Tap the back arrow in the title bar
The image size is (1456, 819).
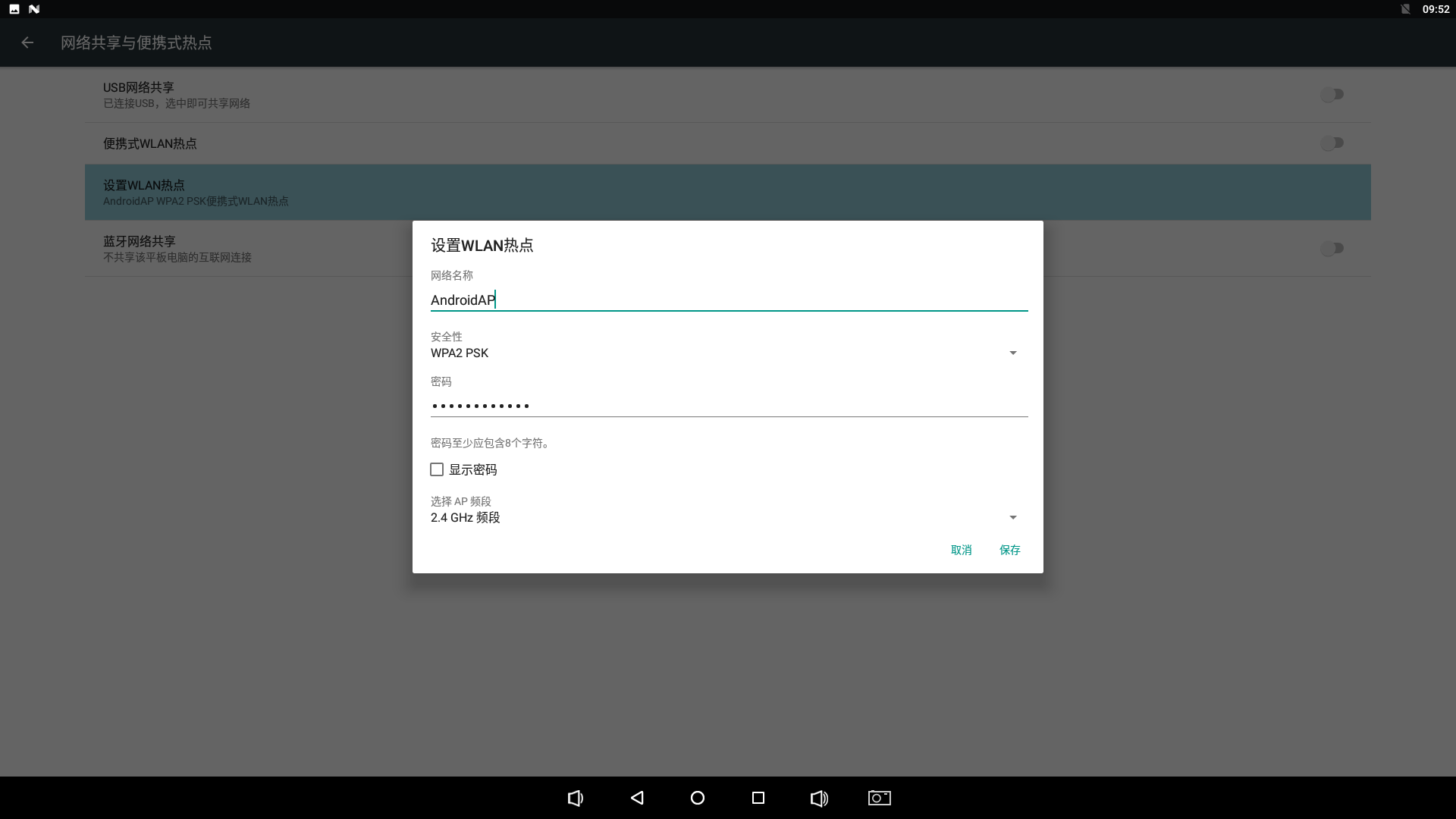(x=27, y=42)
